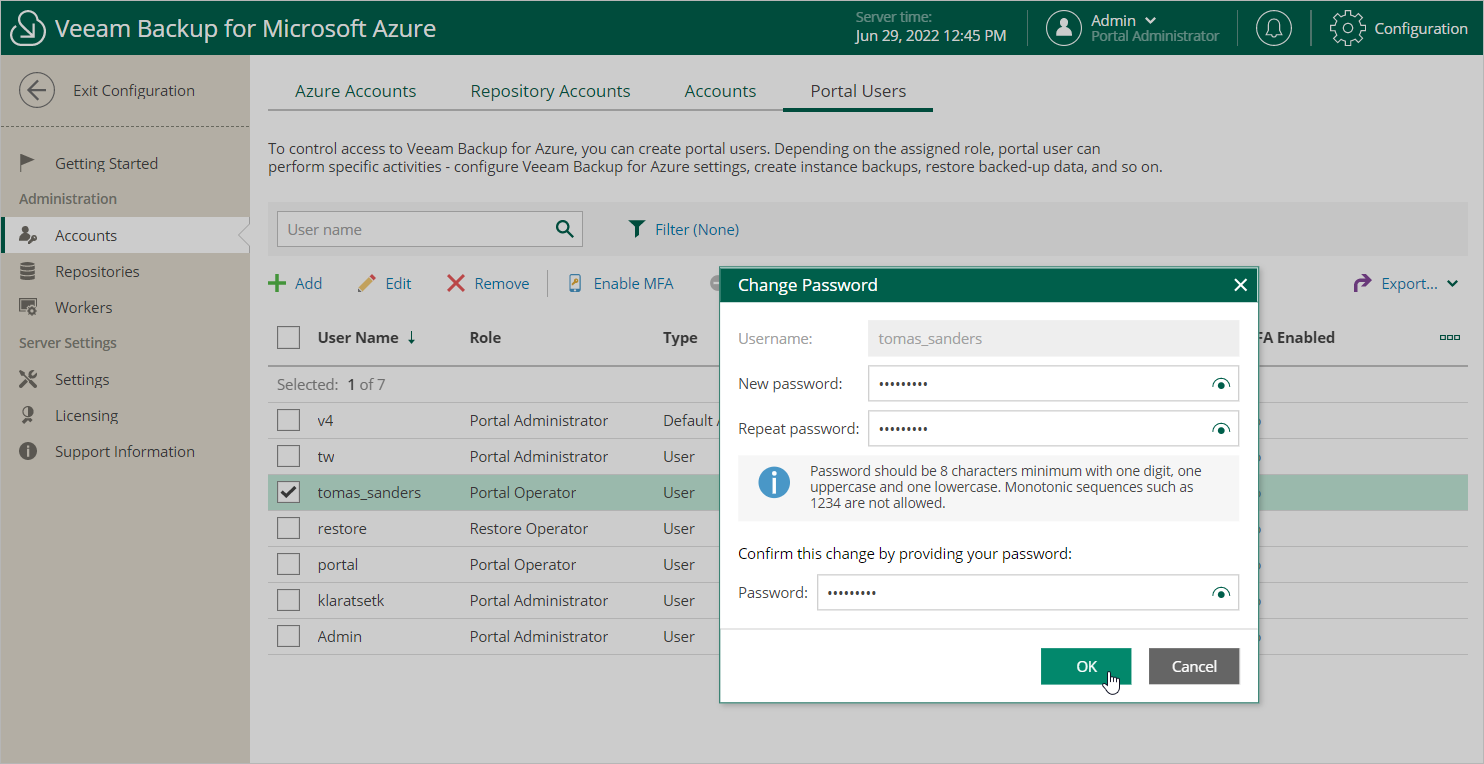Click the search magnifier icon
Image resolution: width=1484 pixels, height=764 pixels.
click(x=565, y=229)
